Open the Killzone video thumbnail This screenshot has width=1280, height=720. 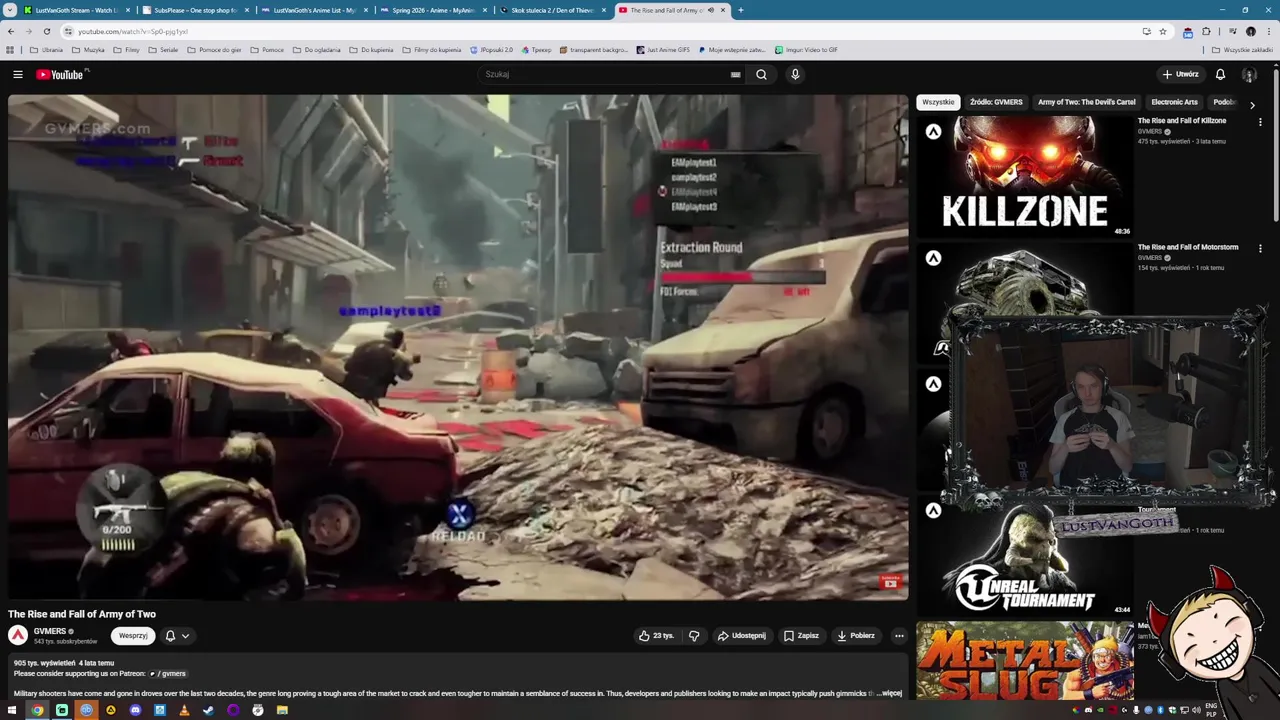[1025, 176]
